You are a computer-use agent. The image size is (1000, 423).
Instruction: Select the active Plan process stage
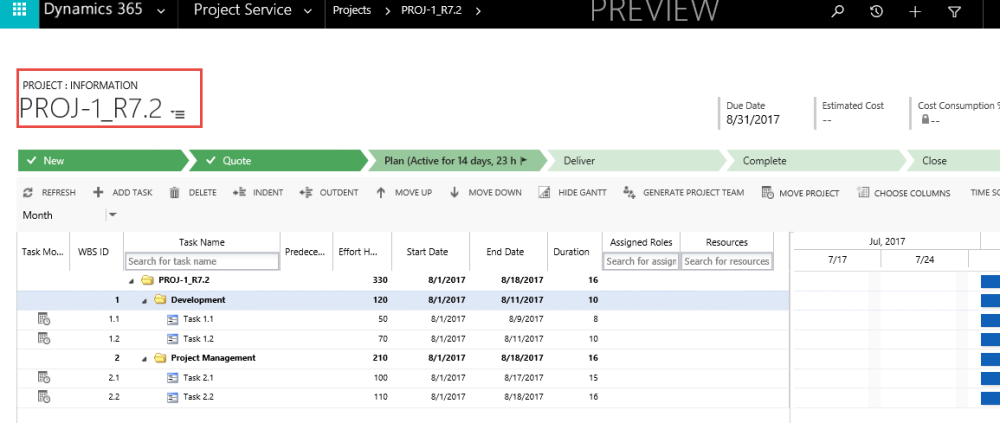click(x=457, y=161)
